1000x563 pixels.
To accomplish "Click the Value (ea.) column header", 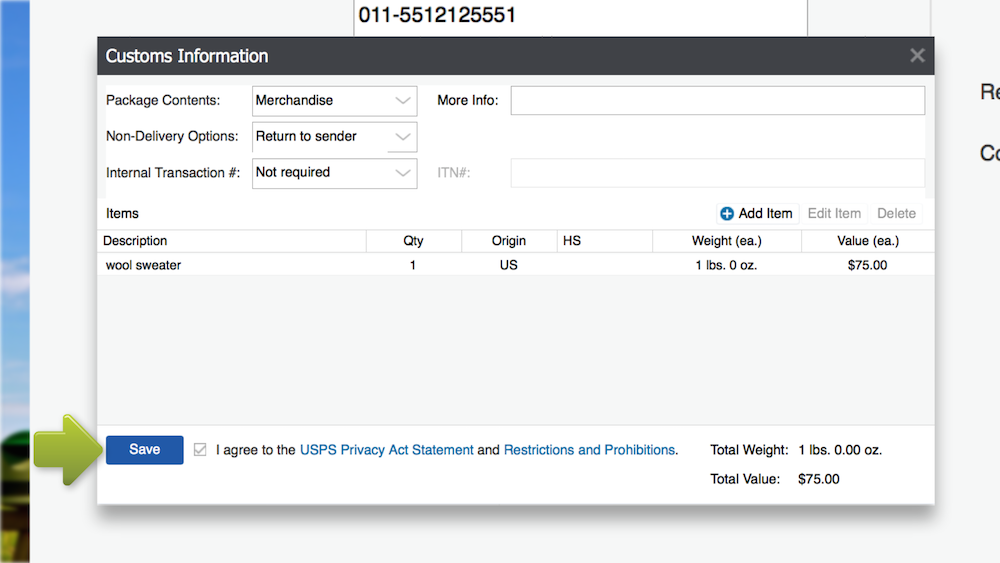I will tap(867, 241).
